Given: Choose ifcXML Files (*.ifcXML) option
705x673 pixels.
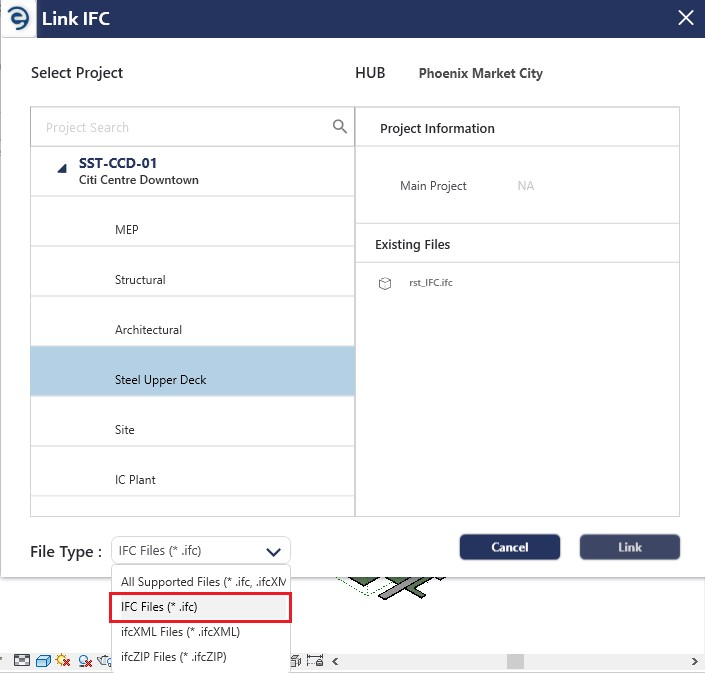Looking at the screenshot, I should pyautogui.click(x=201, y=632).
